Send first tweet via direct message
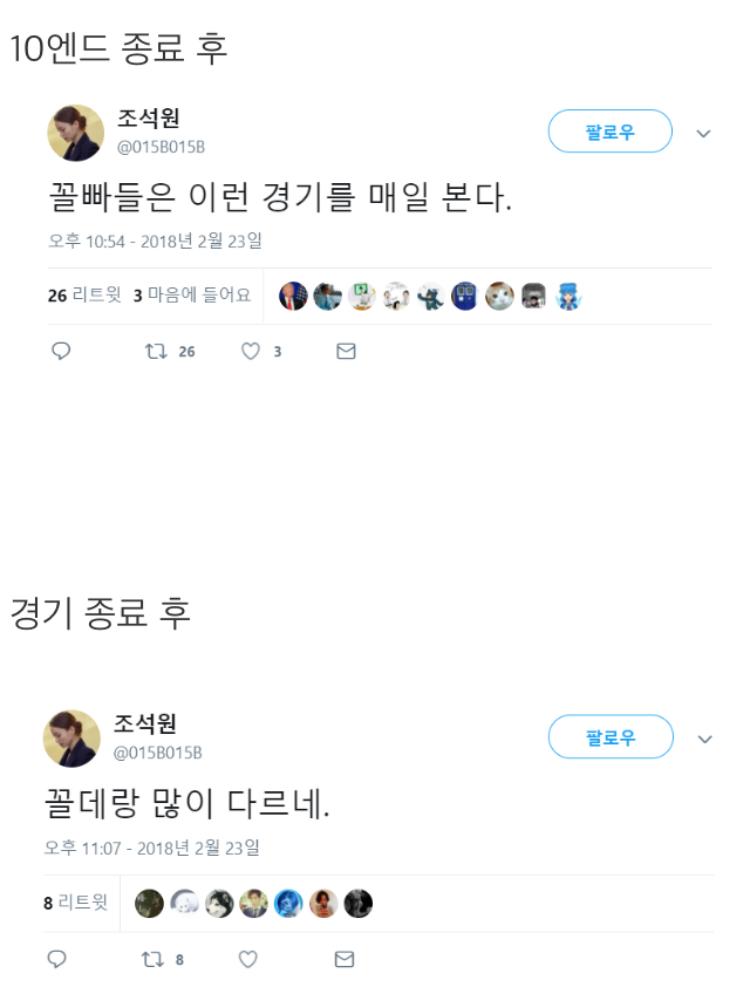This screenshot has width=750, height=997. coord(346,351)
